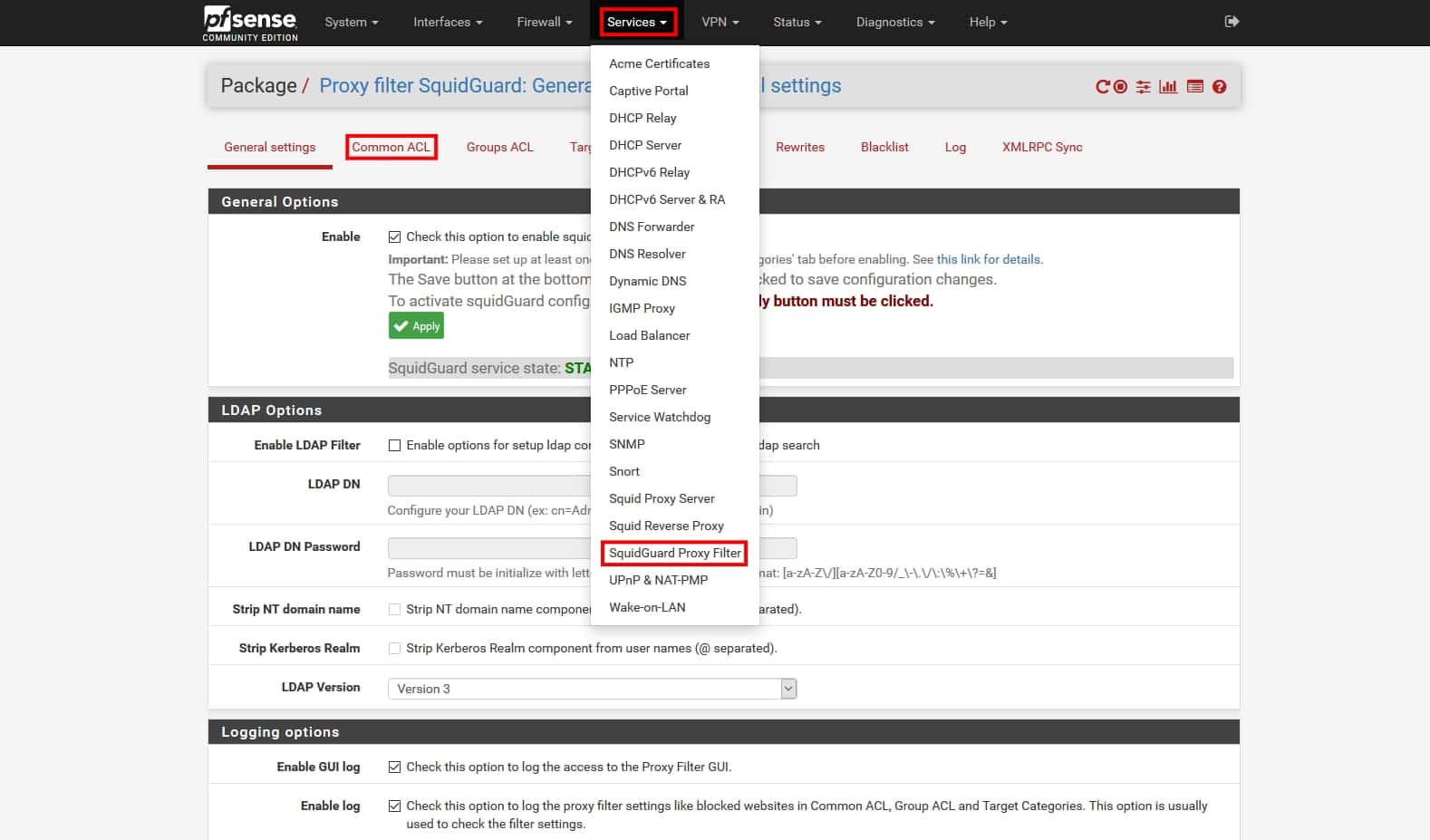Uncheck the Enable GUI log checkbox
1430x840 pixels.
394,767
